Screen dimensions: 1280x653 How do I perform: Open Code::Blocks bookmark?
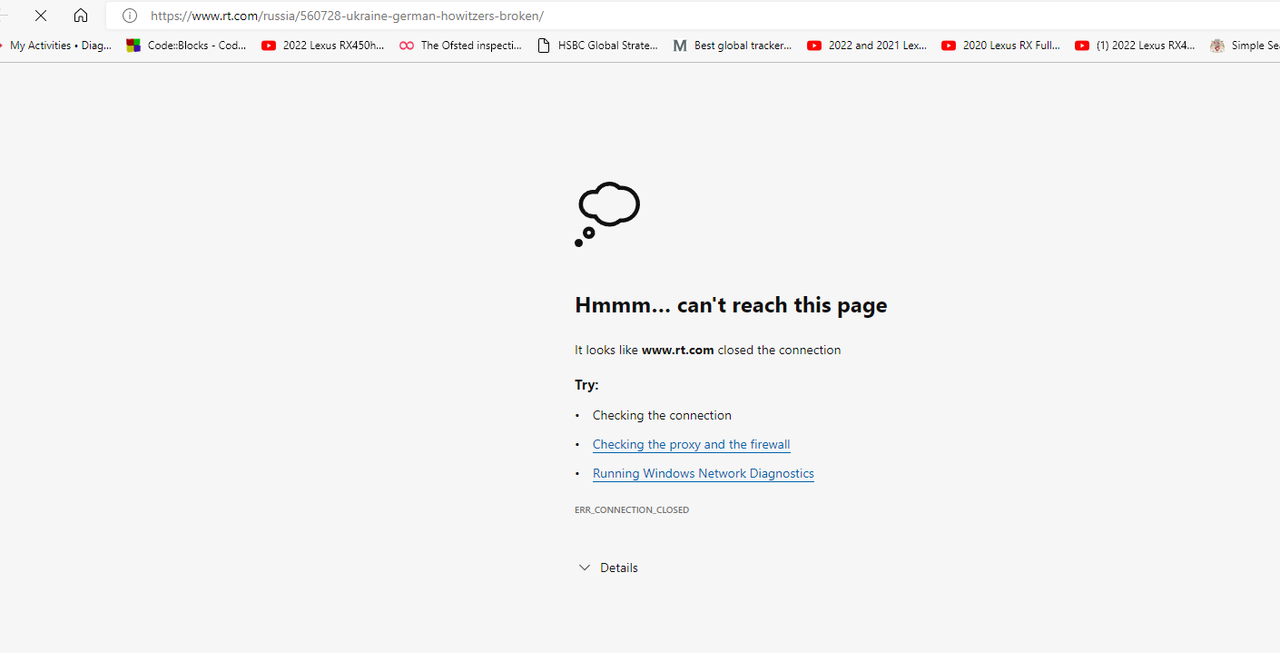pos(187,45)
